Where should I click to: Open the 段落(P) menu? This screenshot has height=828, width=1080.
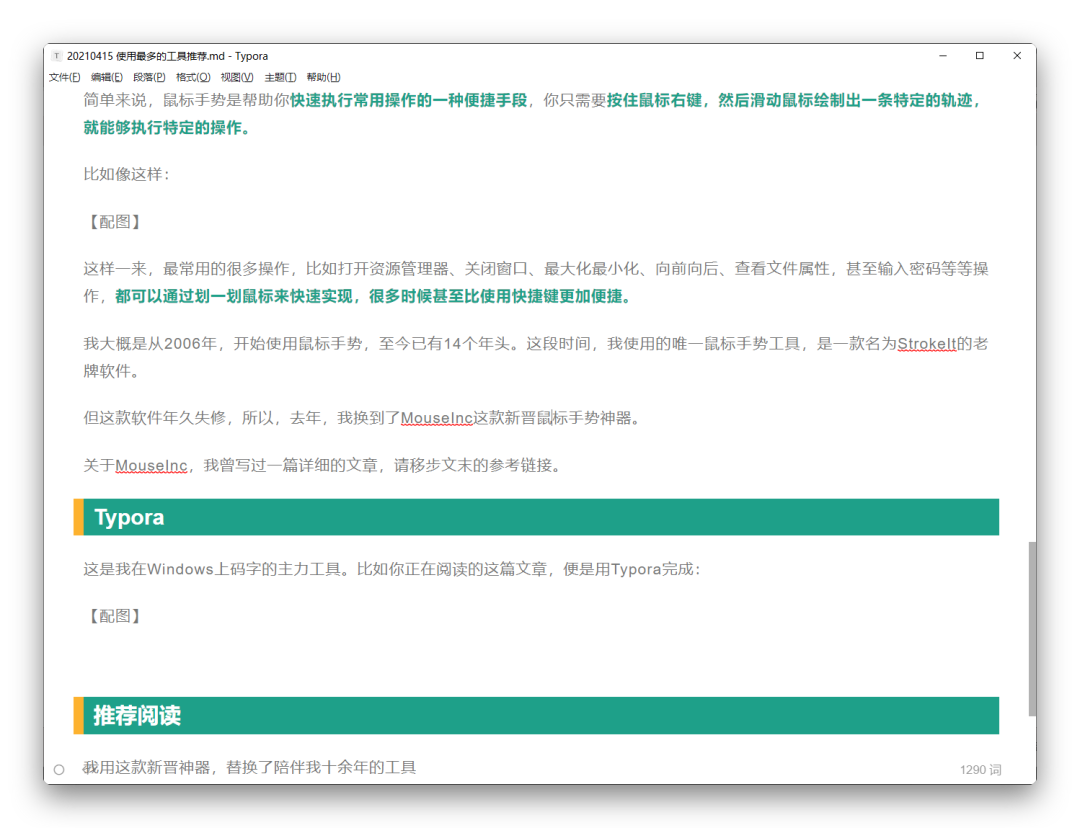(x=149, y=77)
